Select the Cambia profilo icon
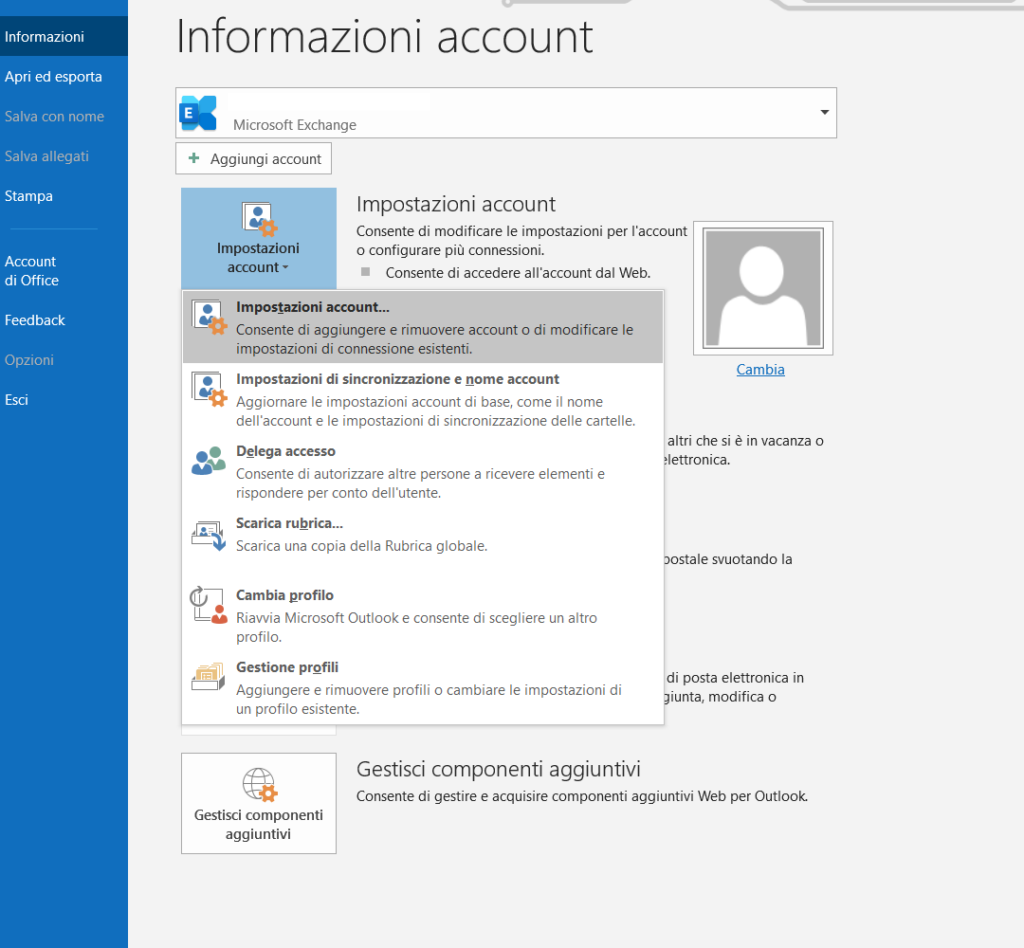This screenshot has width=1024, height=948. 208,605
